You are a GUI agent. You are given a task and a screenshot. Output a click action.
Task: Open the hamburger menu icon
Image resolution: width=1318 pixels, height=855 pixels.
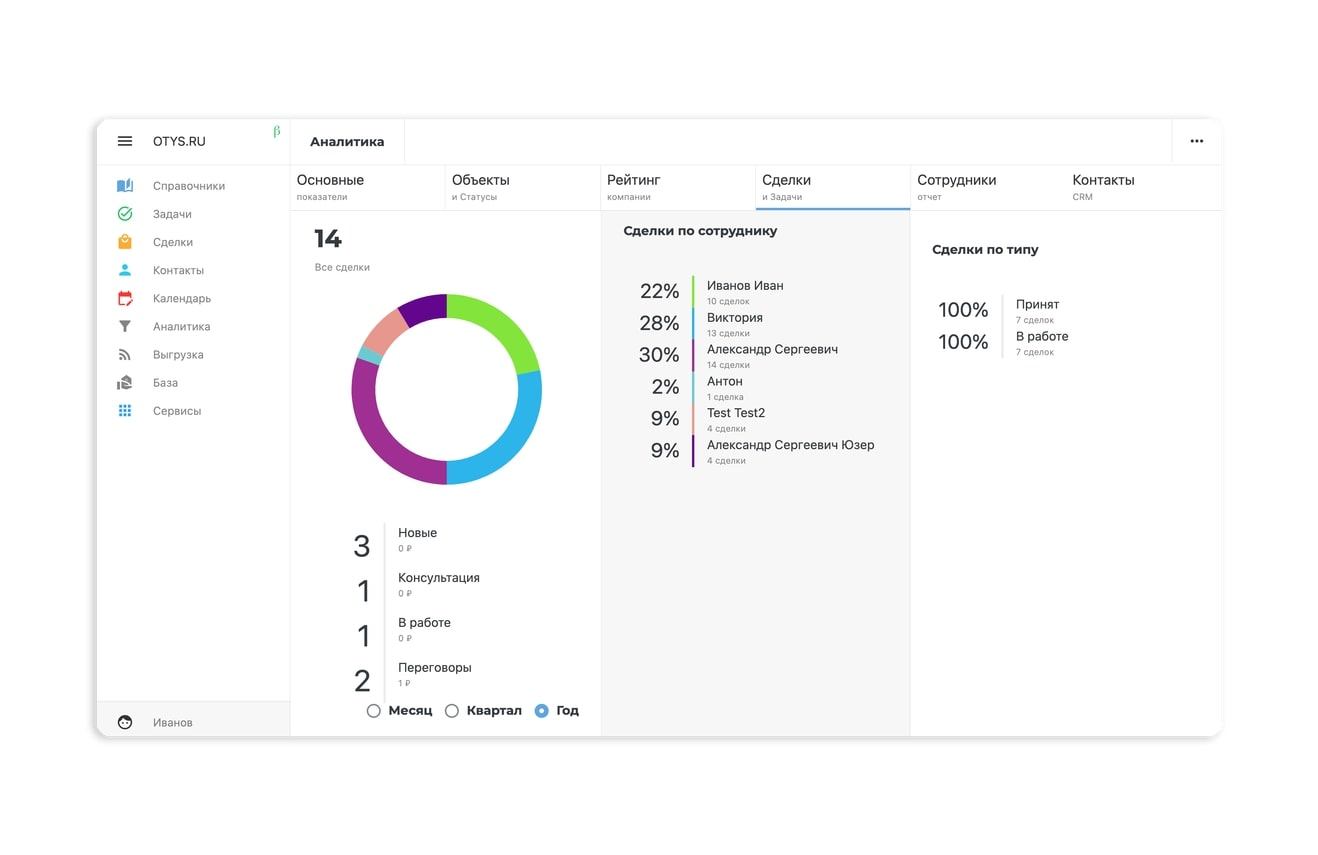point(125,141)
